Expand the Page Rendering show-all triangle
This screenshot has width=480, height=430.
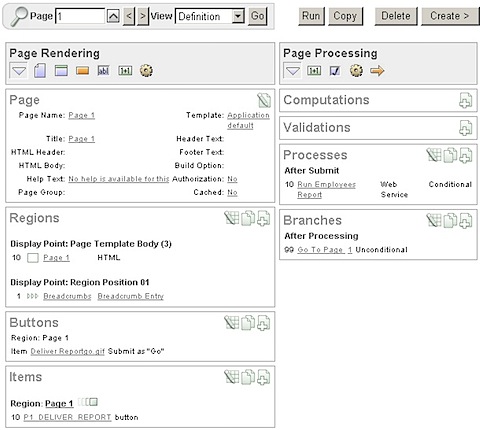(19, 71)
